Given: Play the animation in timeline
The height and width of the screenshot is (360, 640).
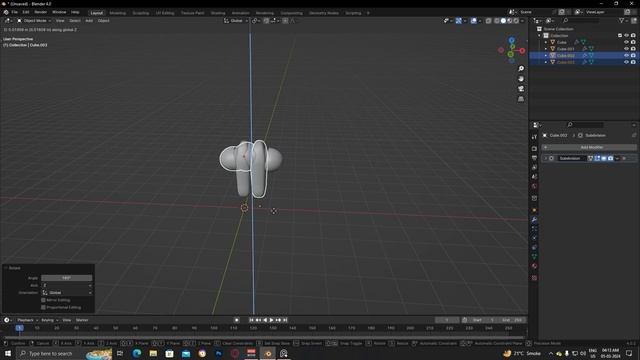Looking at the screenshot, I should click(271, 320).
